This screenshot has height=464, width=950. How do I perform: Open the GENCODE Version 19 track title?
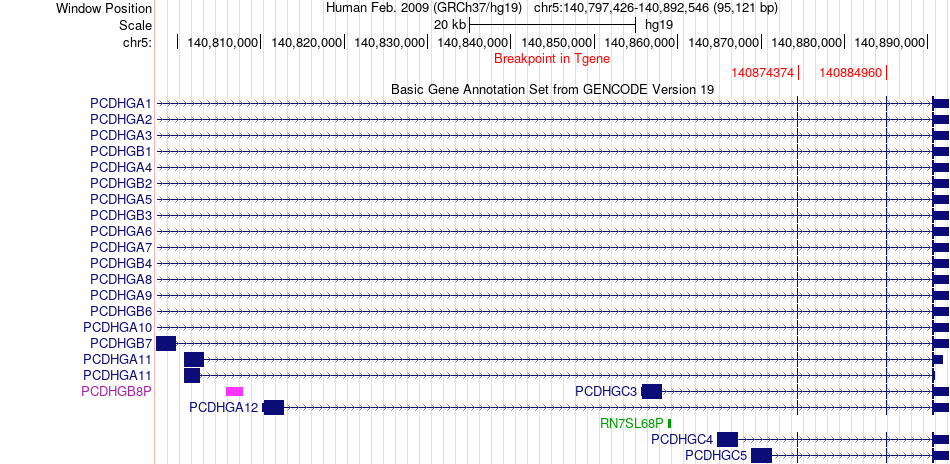coord(552,89)
